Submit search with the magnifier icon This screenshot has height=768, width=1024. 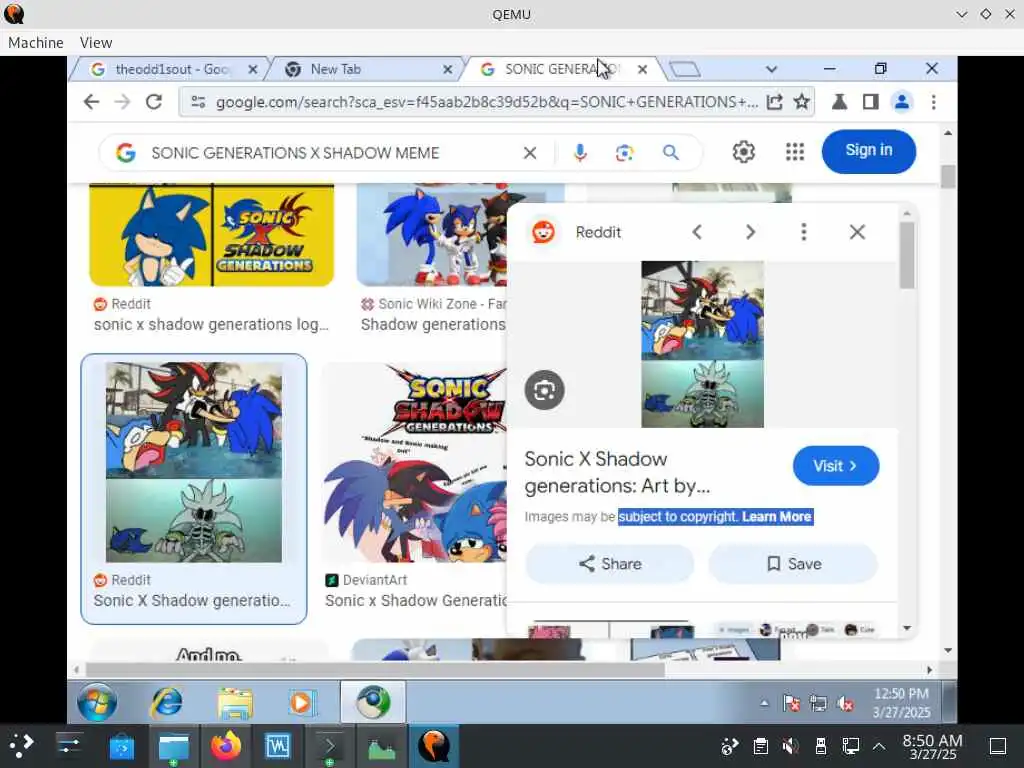coord(671,153)
